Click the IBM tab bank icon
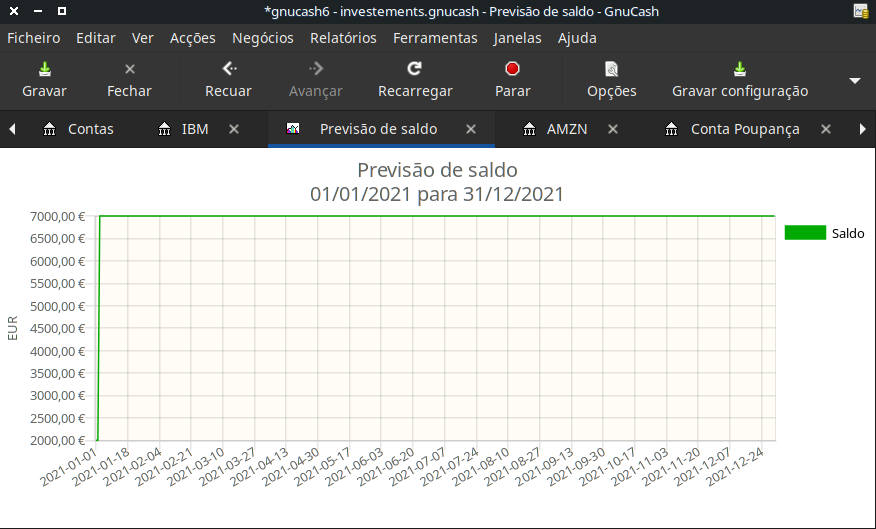 click(164, 129)
